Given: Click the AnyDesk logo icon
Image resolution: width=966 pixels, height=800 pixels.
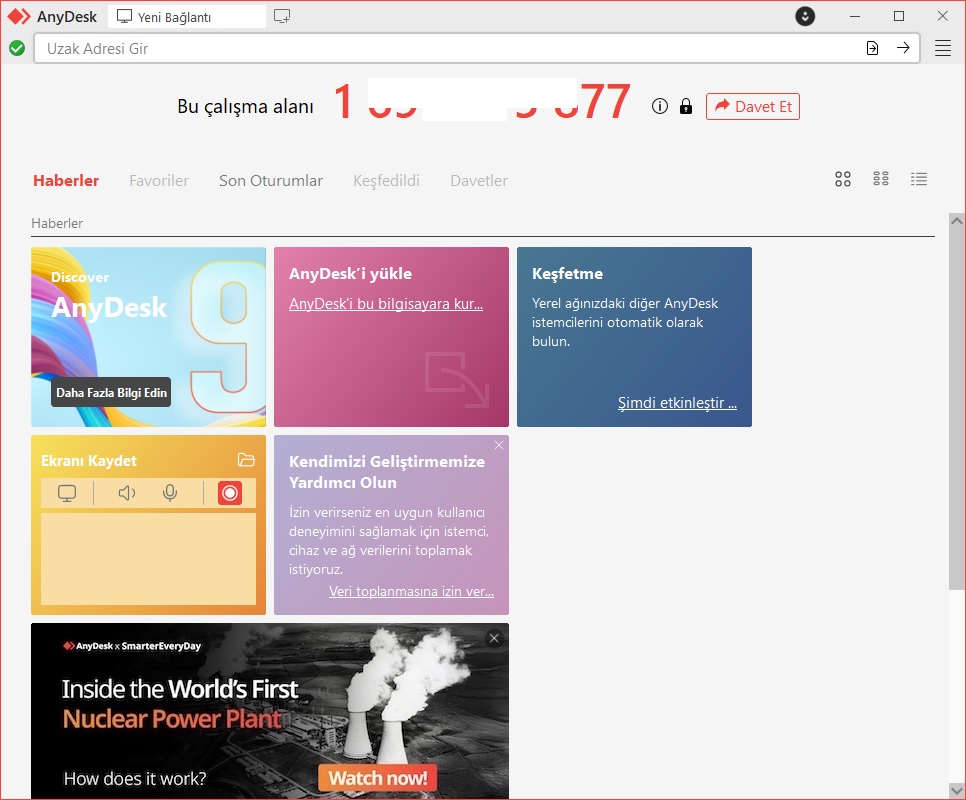Looking at the screenshot, I should [18, 17].
